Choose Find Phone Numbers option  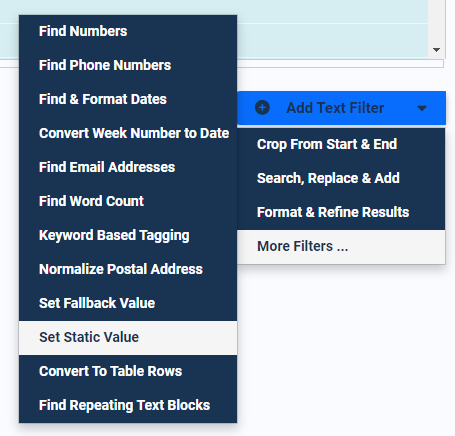(x=128, y=65)
